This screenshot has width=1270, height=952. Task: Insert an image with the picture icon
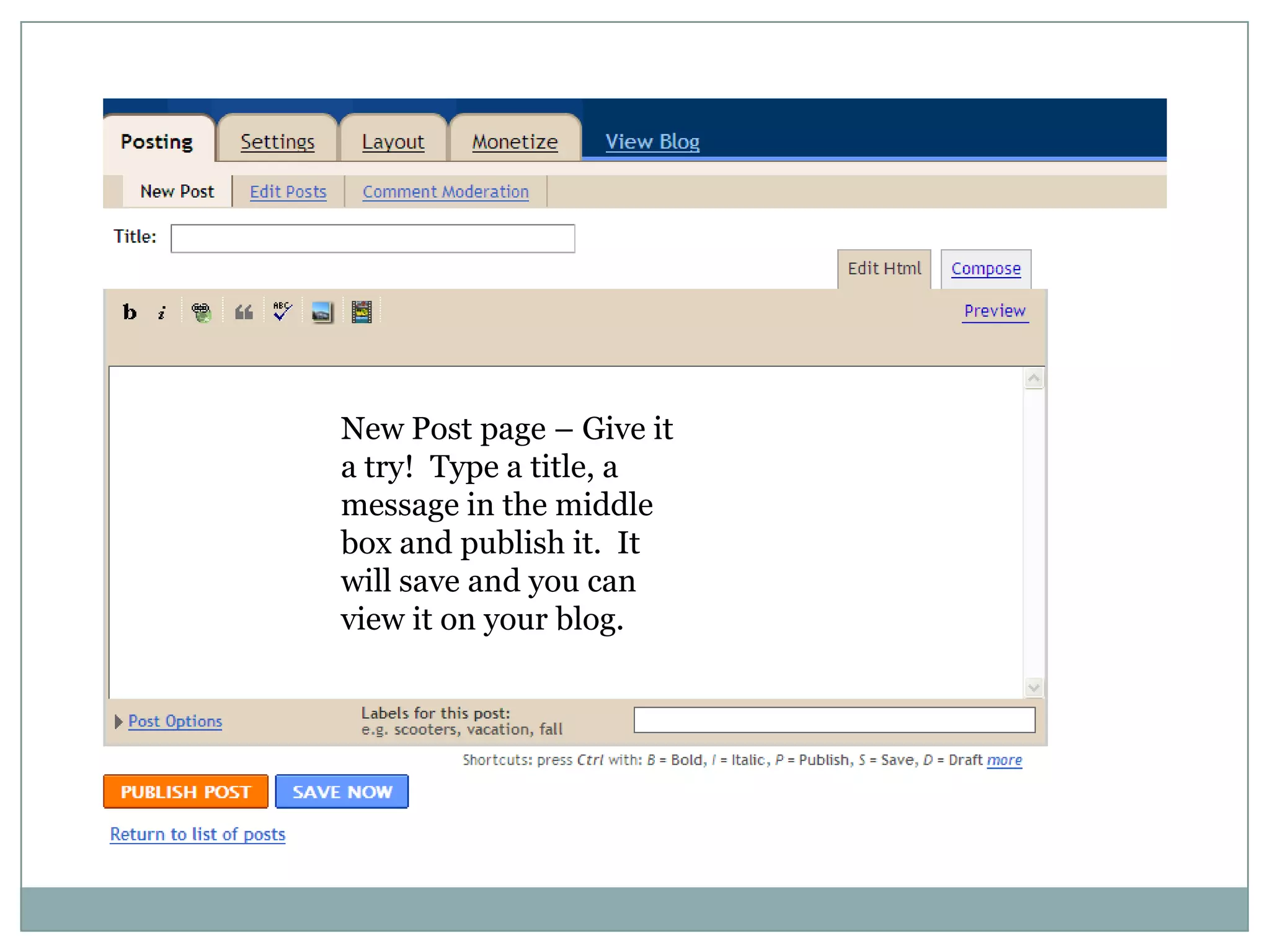tap(322, 312)
